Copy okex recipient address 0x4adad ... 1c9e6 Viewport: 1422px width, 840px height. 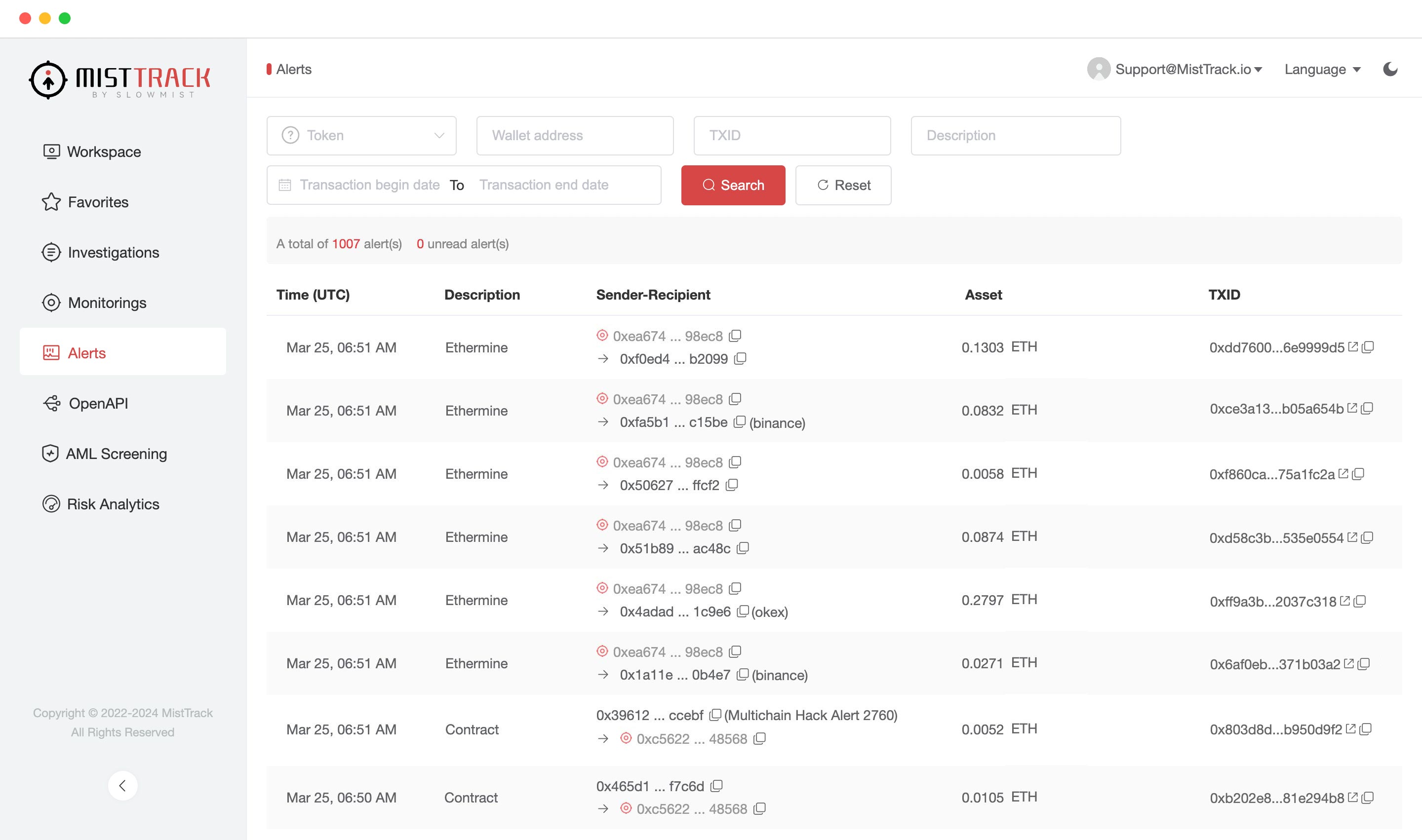coord(743,611)
